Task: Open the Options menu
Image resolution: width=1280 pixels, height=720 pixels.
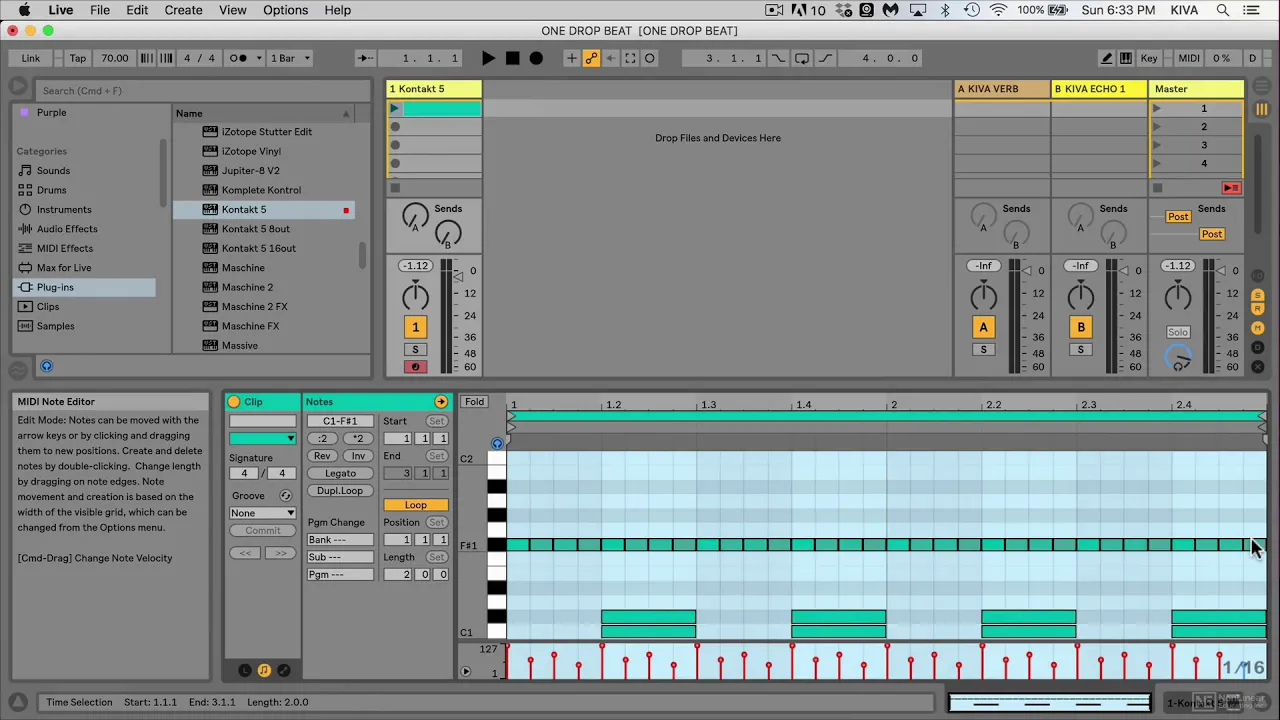Action: pyautogui.click(x=286, y=10)
